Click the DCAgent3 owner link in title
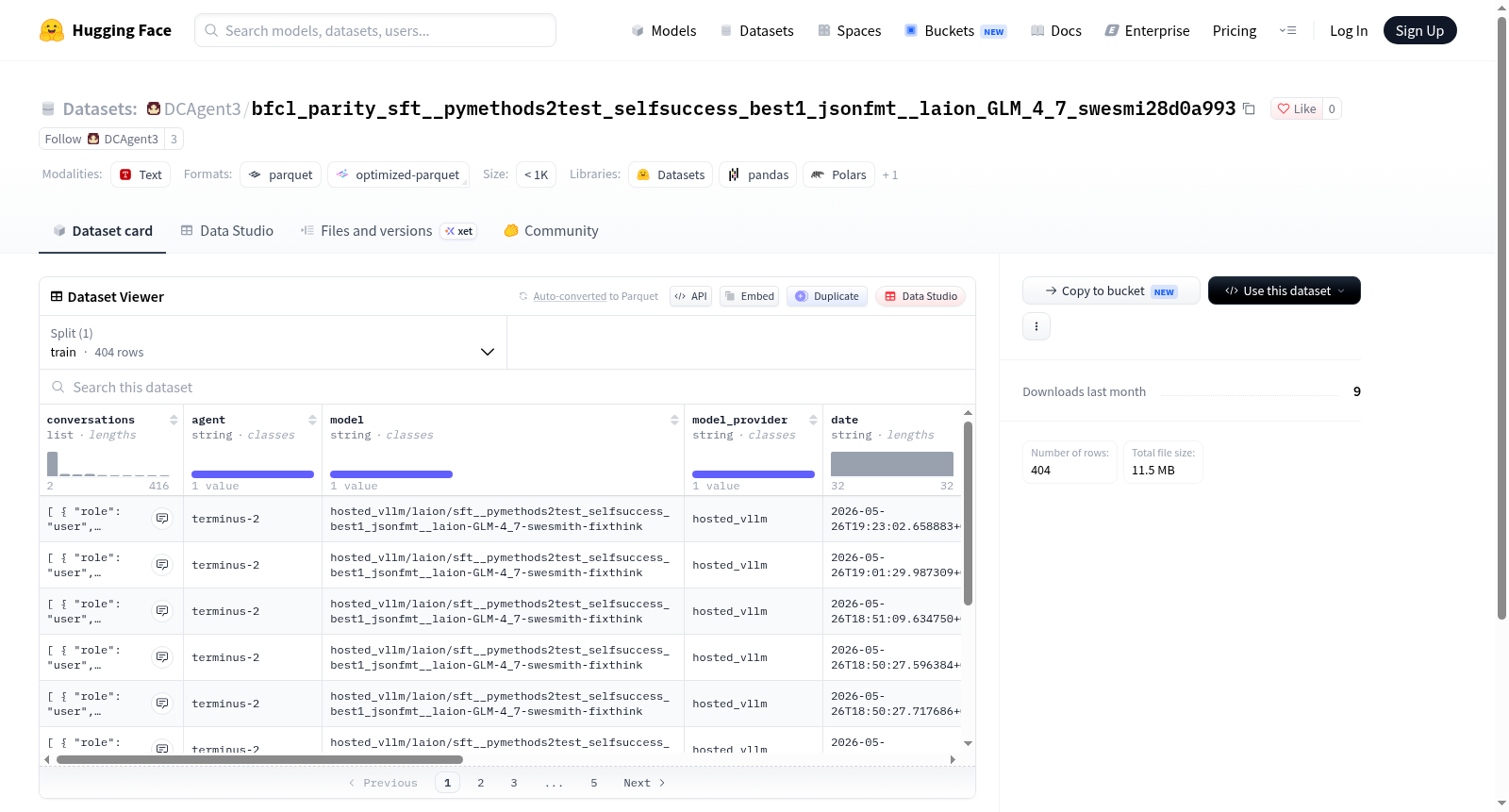Screen dimensions: 1509x812 click(203, 108)
